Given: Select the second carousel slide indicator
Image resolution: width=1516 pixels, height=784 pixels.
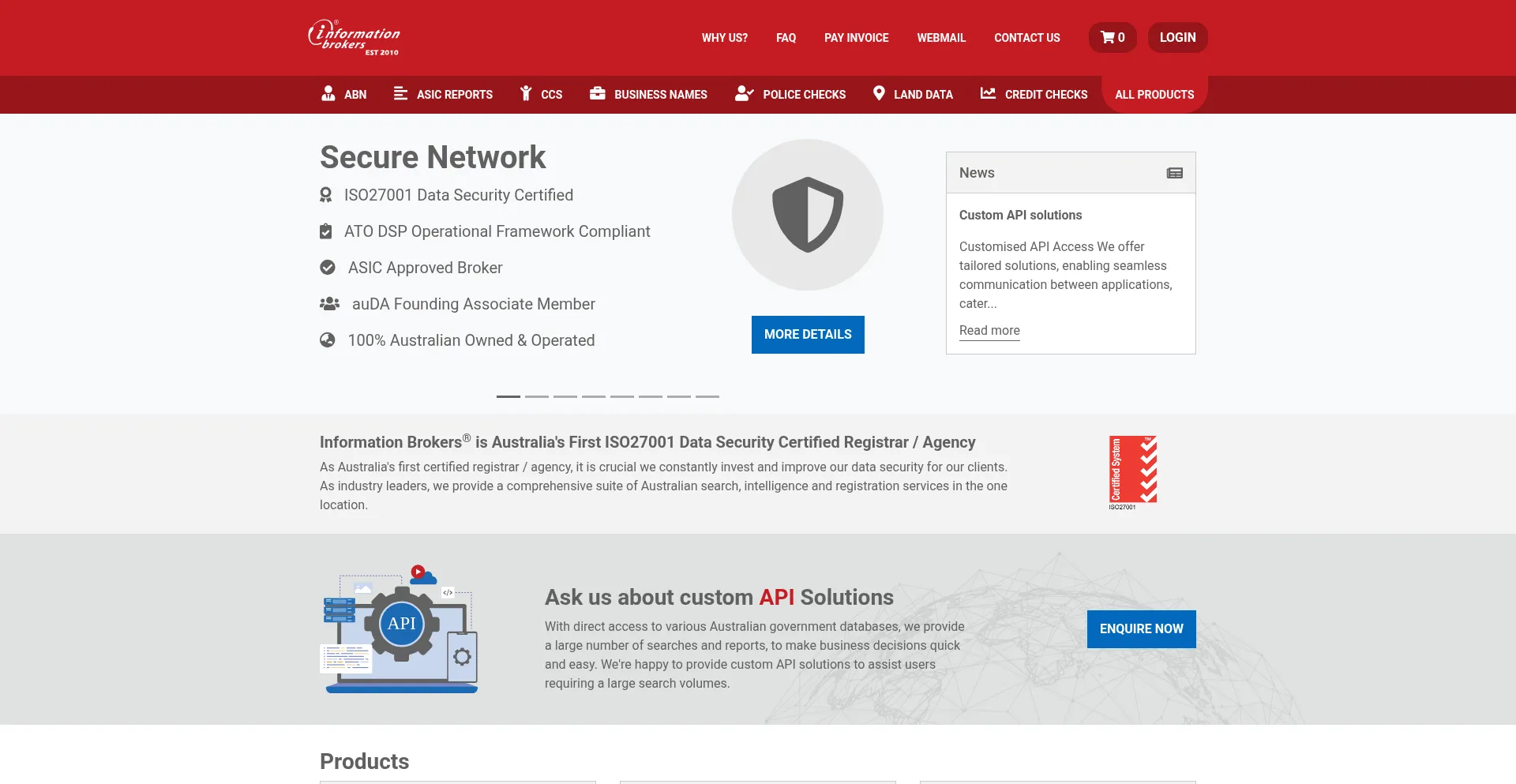Looking at the screenshot, I should (537, 396).
